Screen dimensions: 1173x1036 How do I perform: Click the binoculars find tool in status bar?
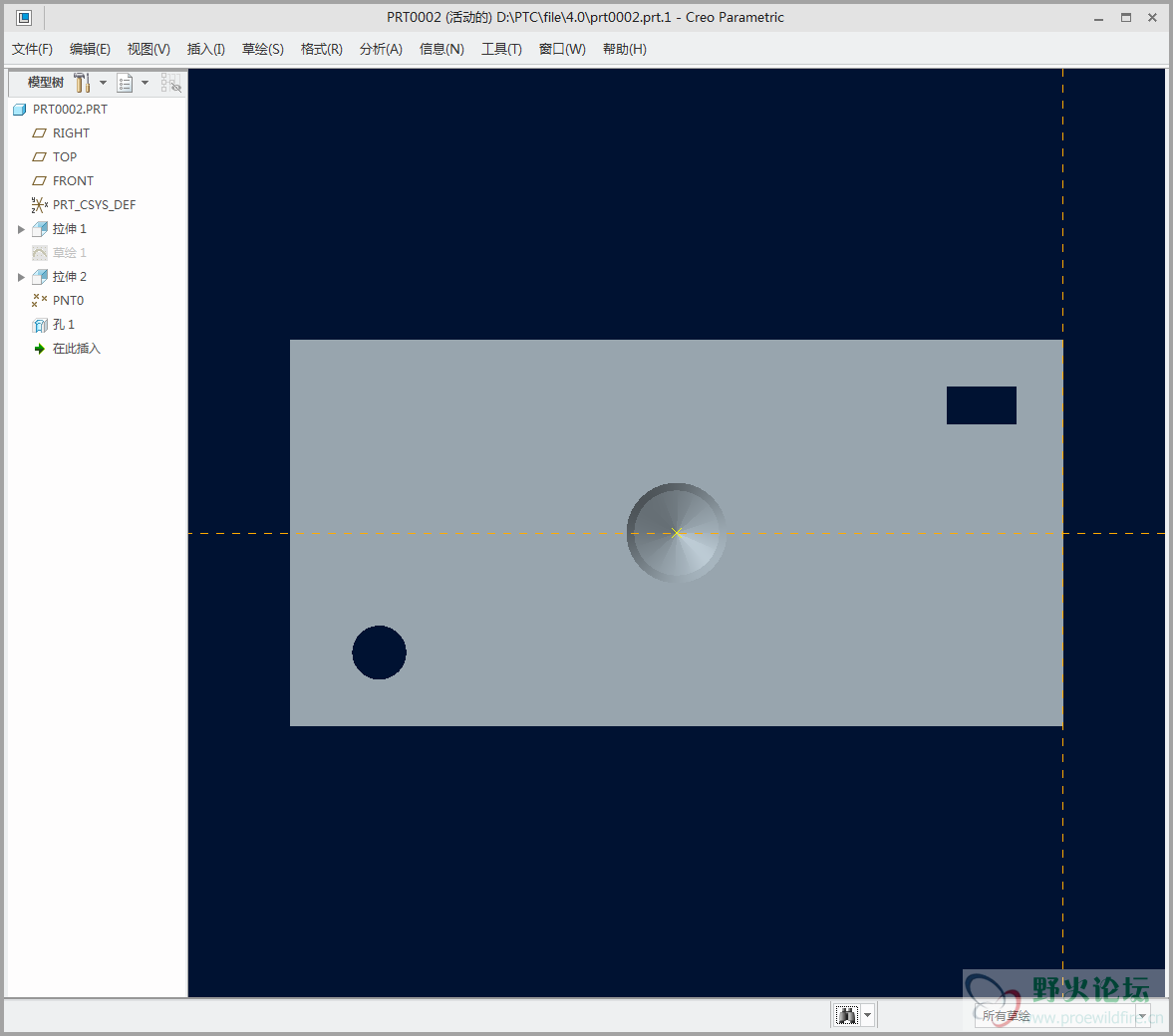click(847, 1015)
